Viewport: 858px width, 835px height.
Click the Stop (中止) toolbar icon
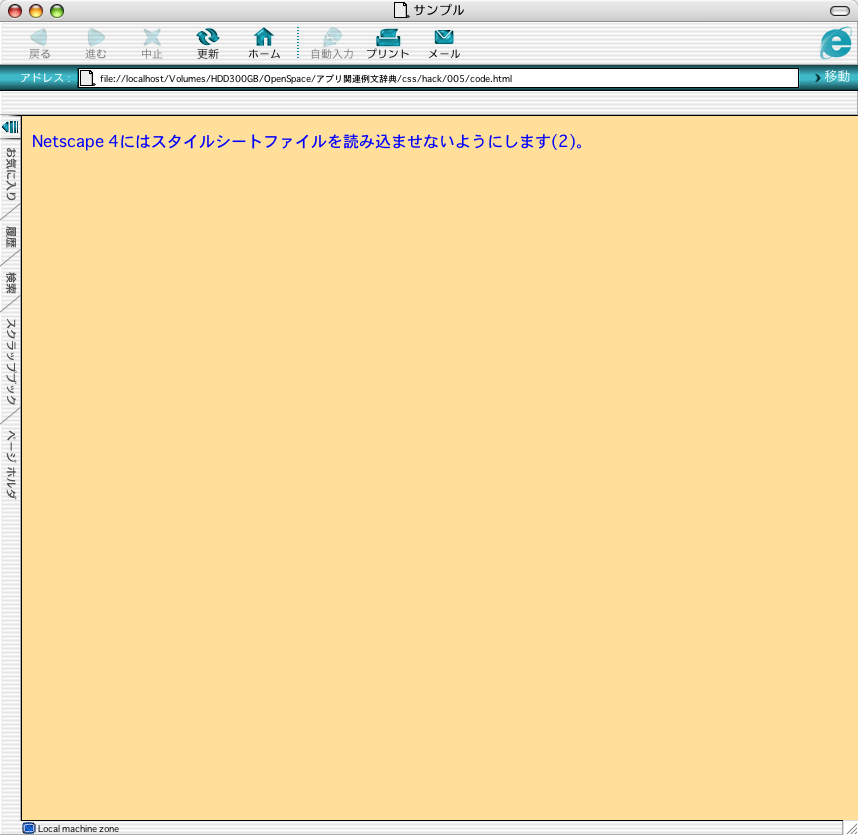tap(152, 37)
